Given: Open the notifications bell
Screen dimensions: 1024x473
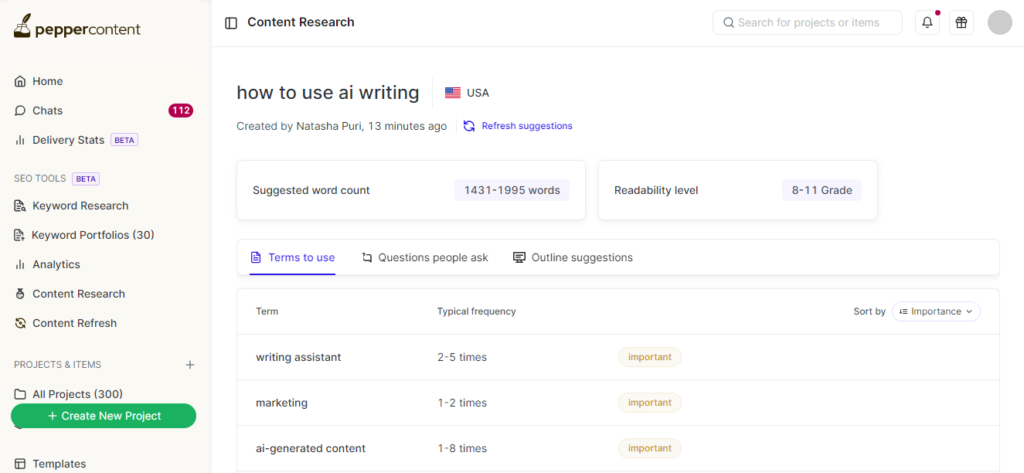Looking at the screenshot, I should (928, 23).
